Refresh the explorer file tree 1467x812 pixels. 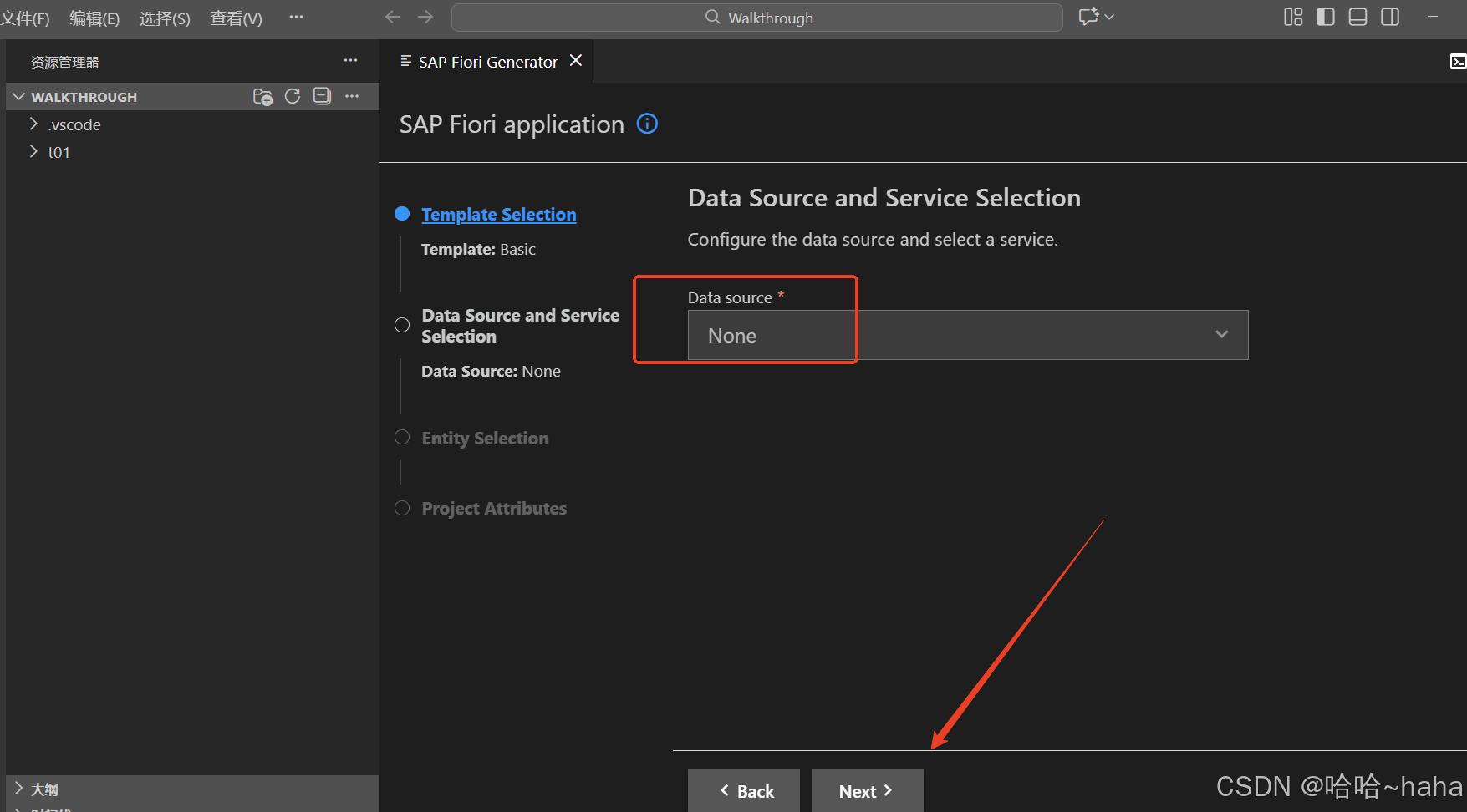(293, 96)
